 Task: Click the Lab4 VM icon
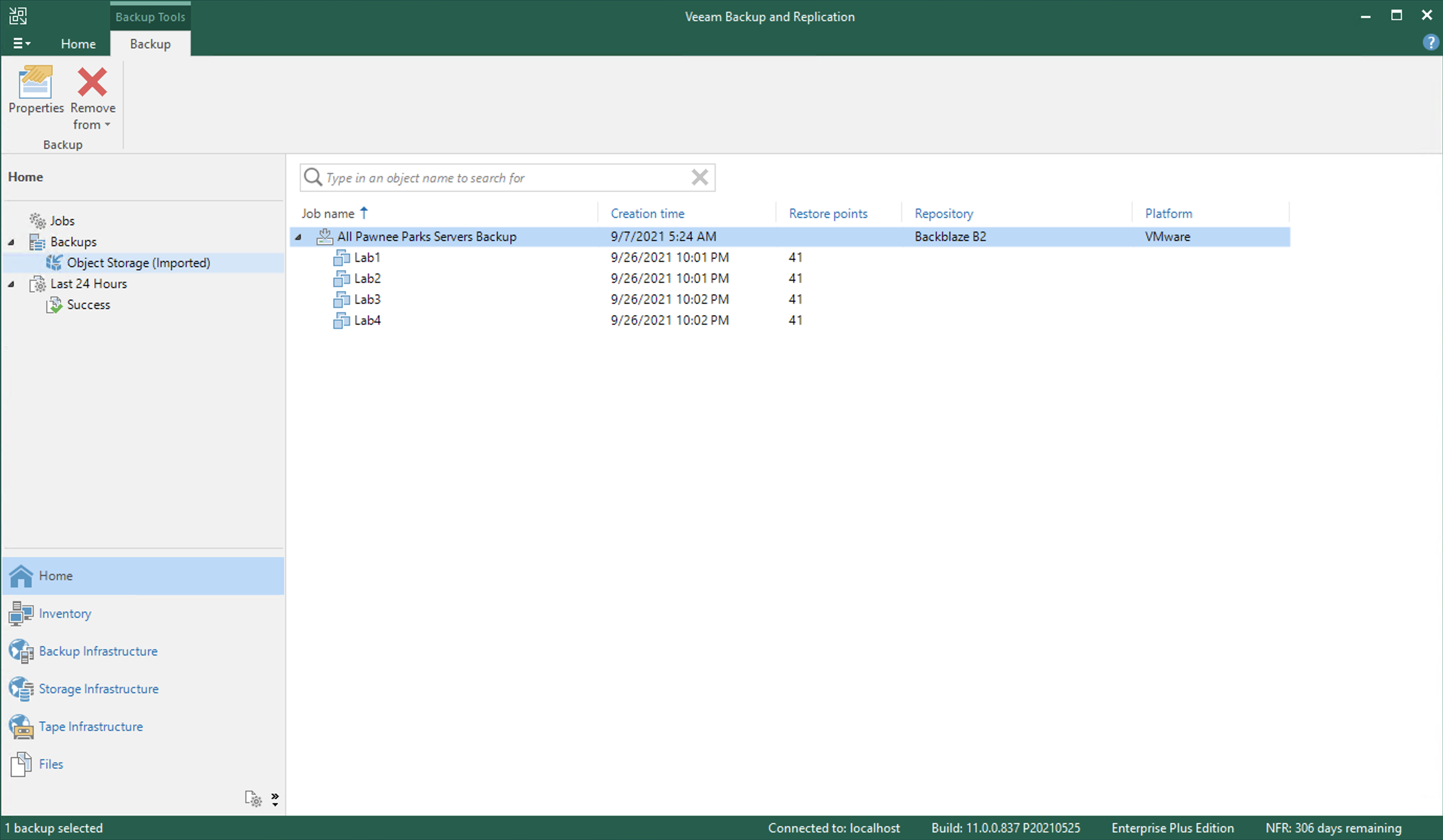point(341,320)
